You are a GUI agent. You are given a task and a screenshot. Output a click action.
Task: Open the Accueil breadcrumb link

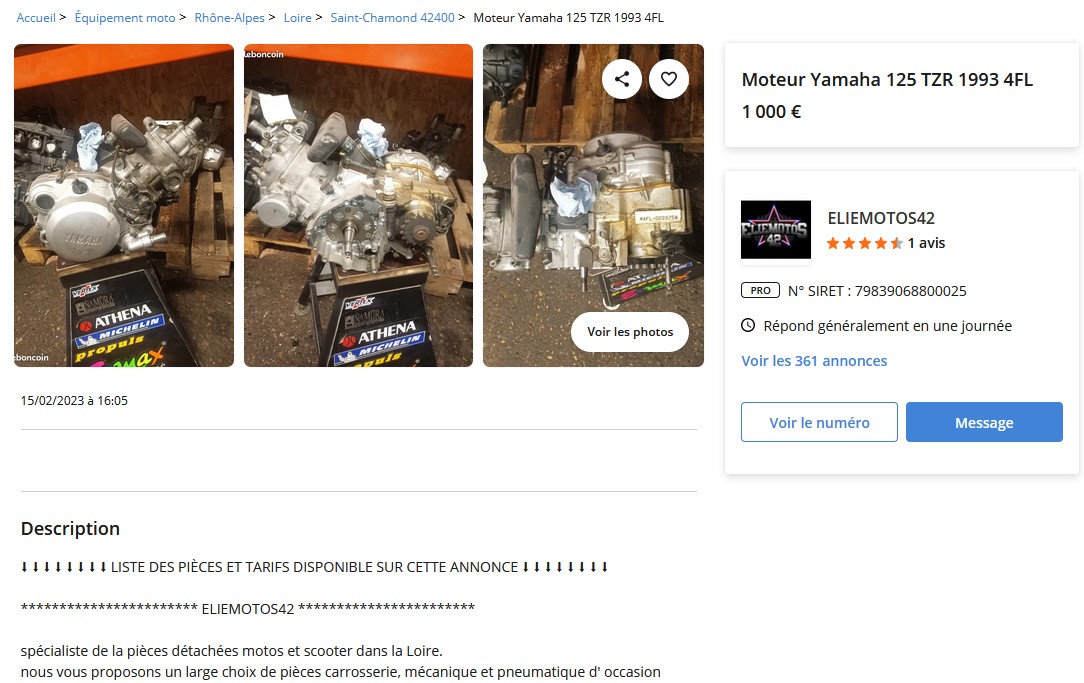(36, 17)
